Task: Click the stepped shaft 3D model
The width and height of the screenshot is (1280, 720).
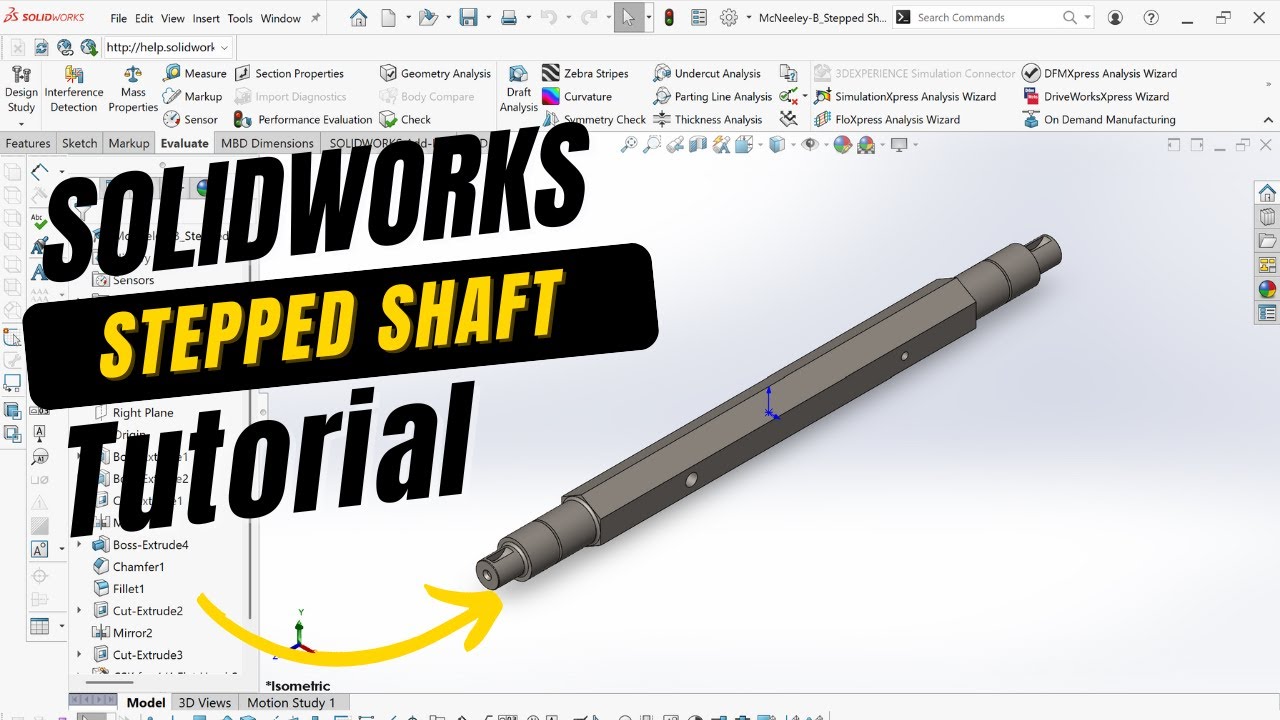Action: point(768,410)
